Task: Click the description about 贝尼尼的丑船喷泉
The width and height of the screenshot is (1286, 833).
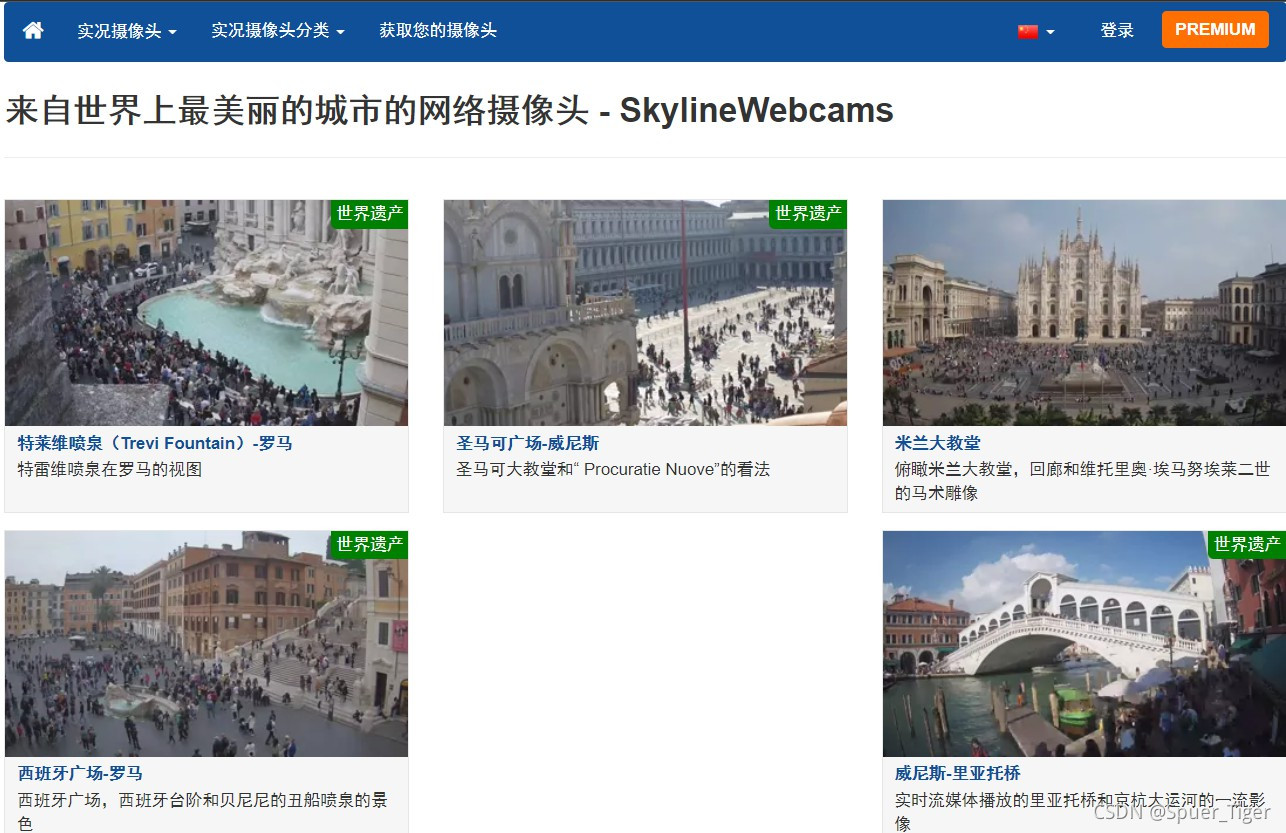Action: (202, 812)
